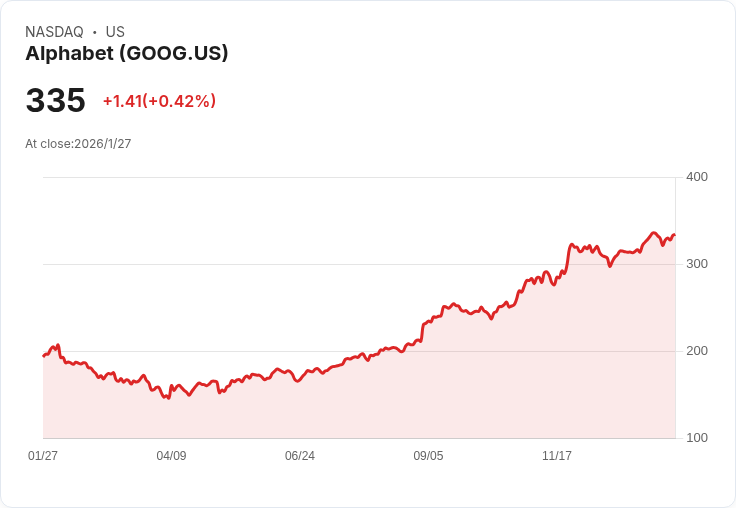The image size is (736, 508).
Task: Select the 06/24 date on x-axis
Action: pyautogui.click(x=300, y=456)
